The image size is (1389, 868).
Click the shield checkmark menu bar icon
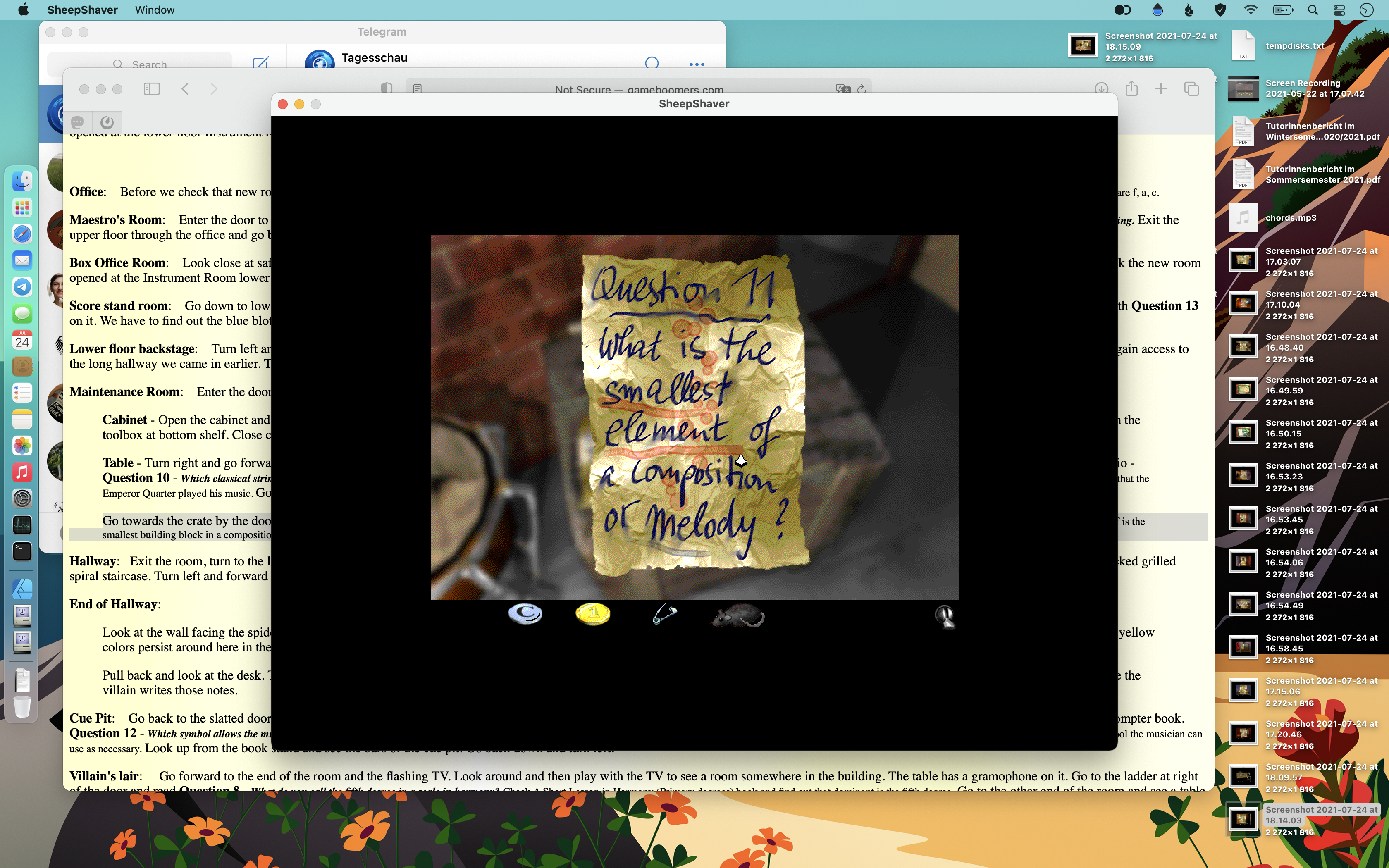coord(1220,10)
